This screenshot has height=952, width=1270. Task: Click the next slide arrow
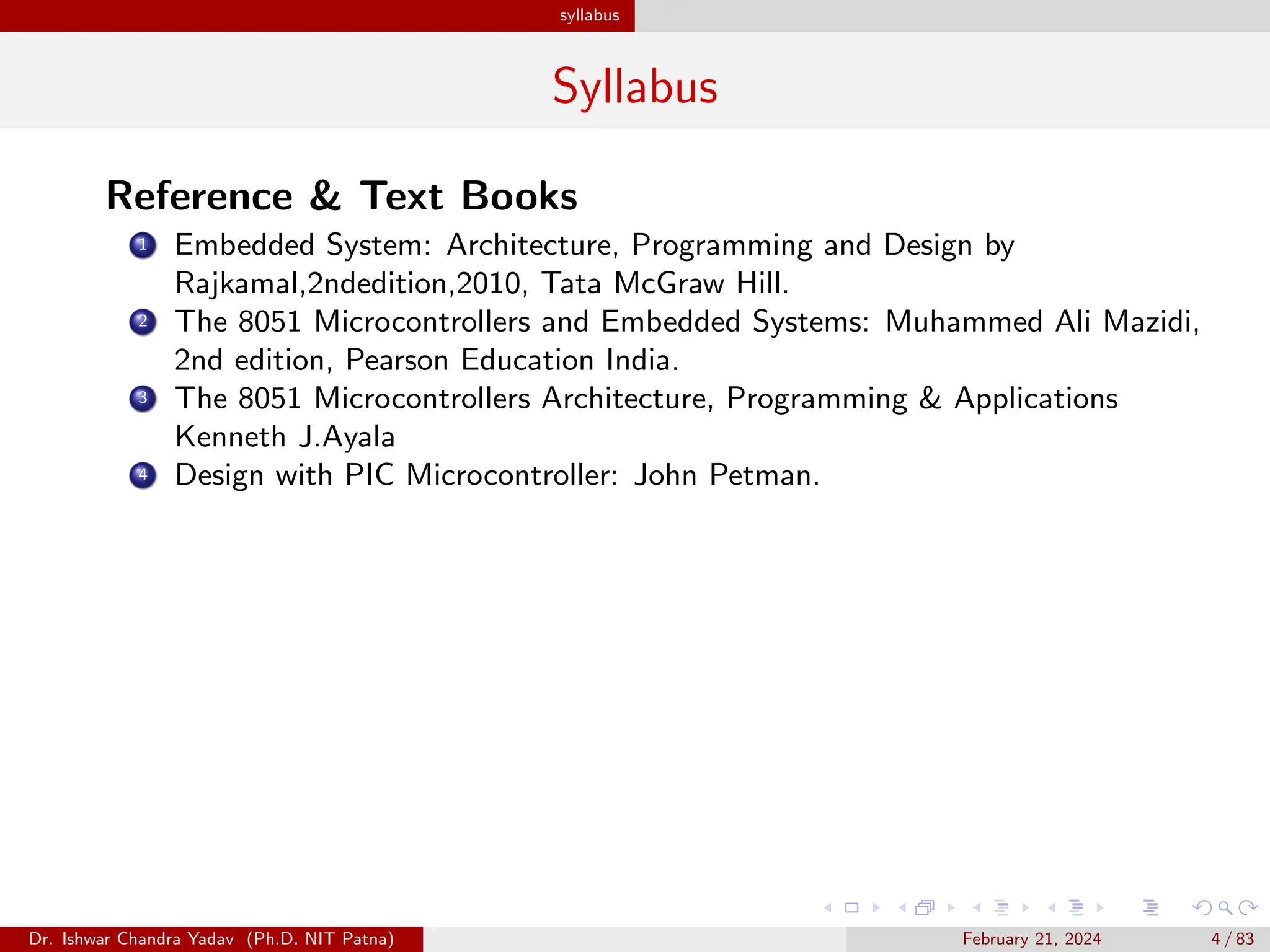click(x=876, y=908)
